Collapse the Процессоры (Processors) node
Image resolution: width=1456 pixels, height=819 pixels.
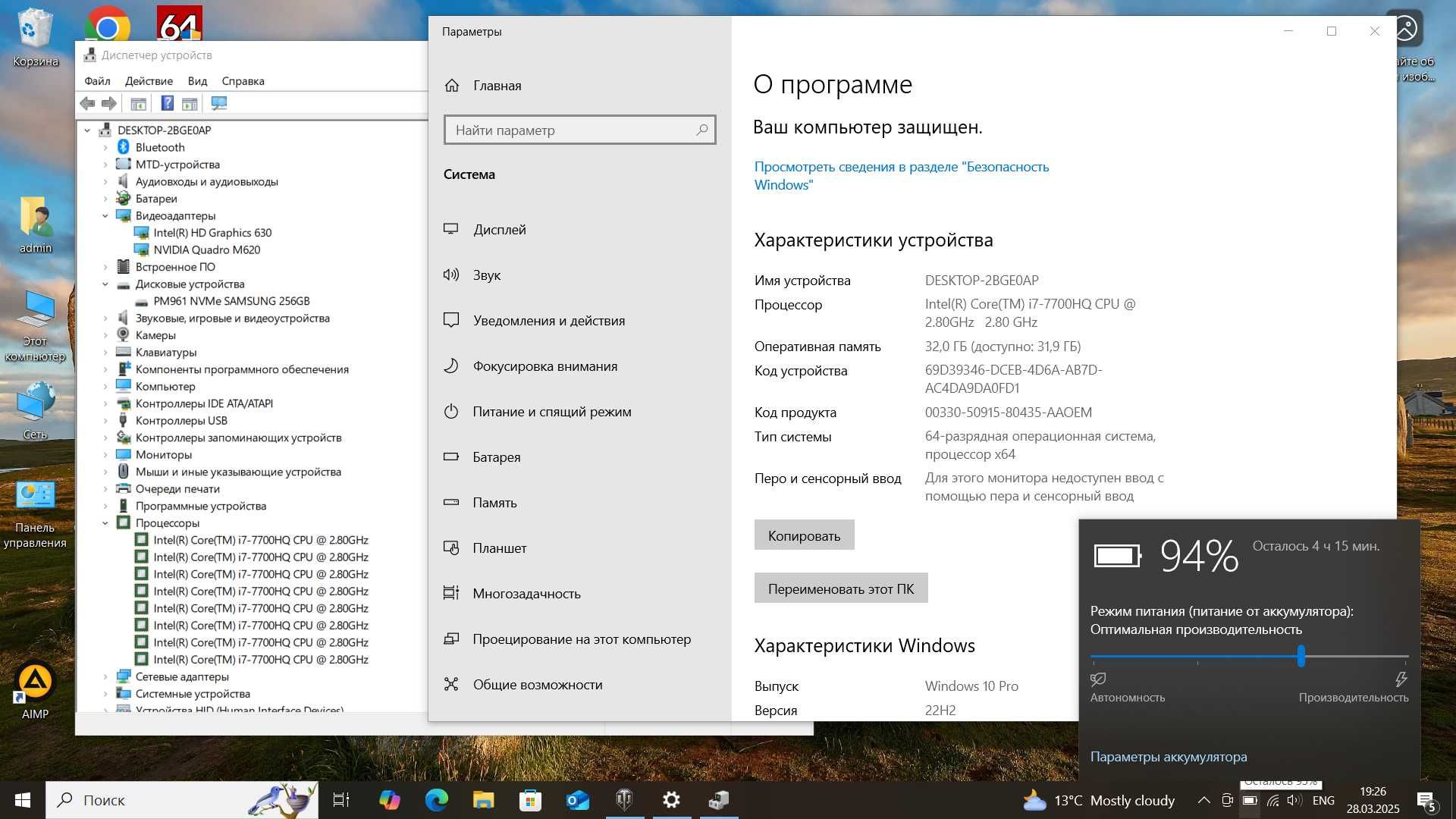105,522
